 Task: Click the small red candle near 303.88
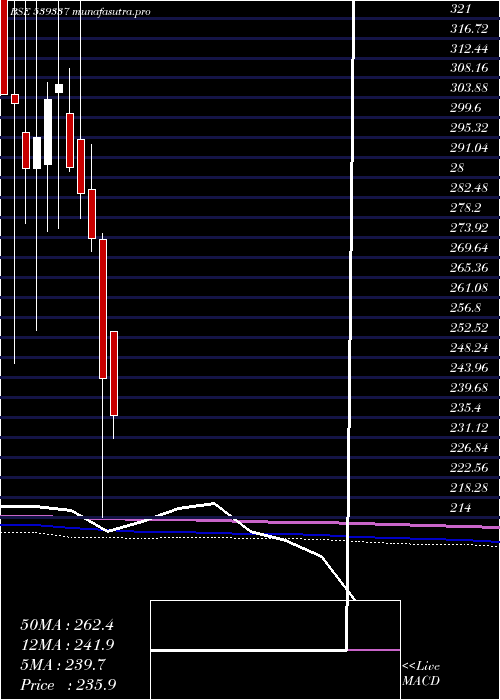(15, 99)
